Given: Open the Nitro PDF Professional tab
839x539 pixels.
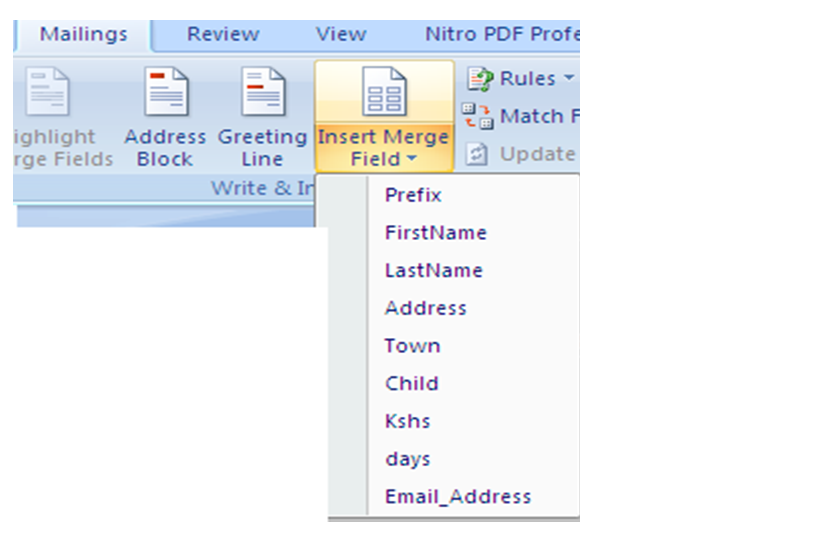Looking at the screenshot, I should point(500,34).
